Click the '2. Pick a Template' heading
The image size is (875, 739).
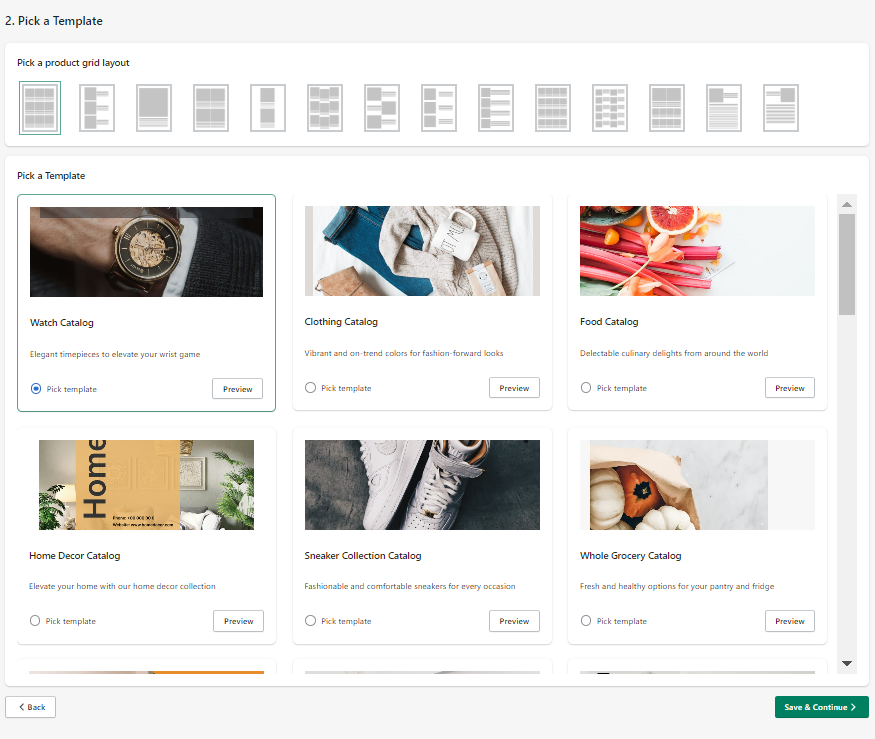coord(54,21)
